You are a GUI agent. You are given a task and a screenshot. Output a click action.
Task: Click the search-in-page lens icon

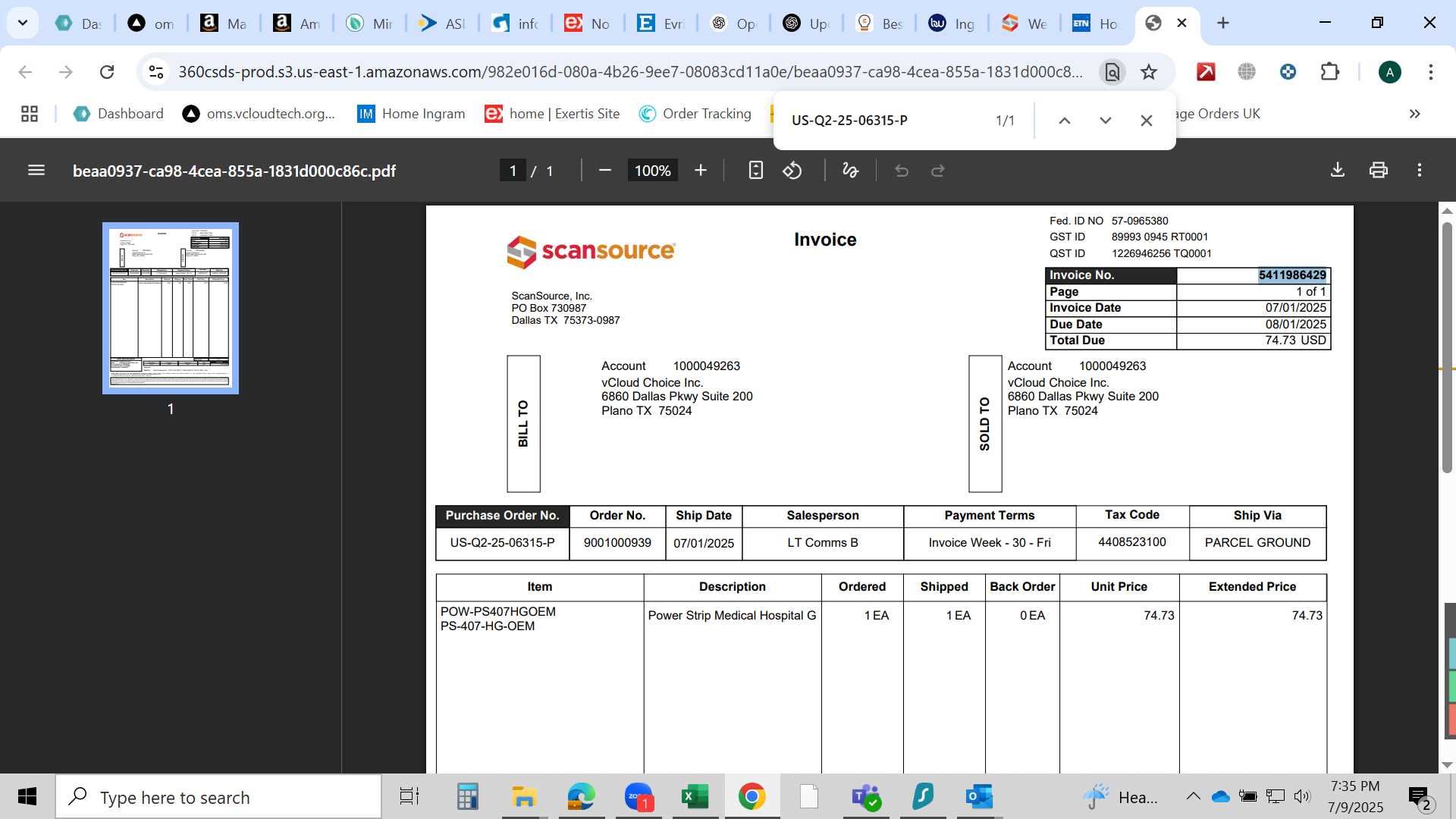[x=1112, y=72]
